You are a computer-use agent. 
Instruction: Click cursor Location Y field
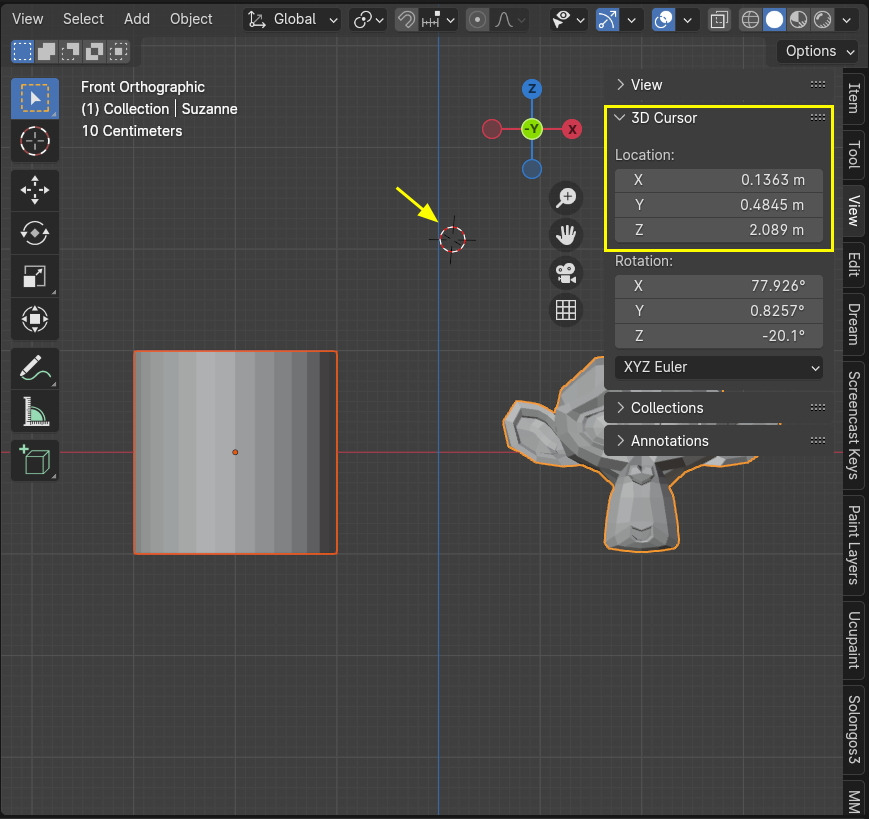point(719,205)
